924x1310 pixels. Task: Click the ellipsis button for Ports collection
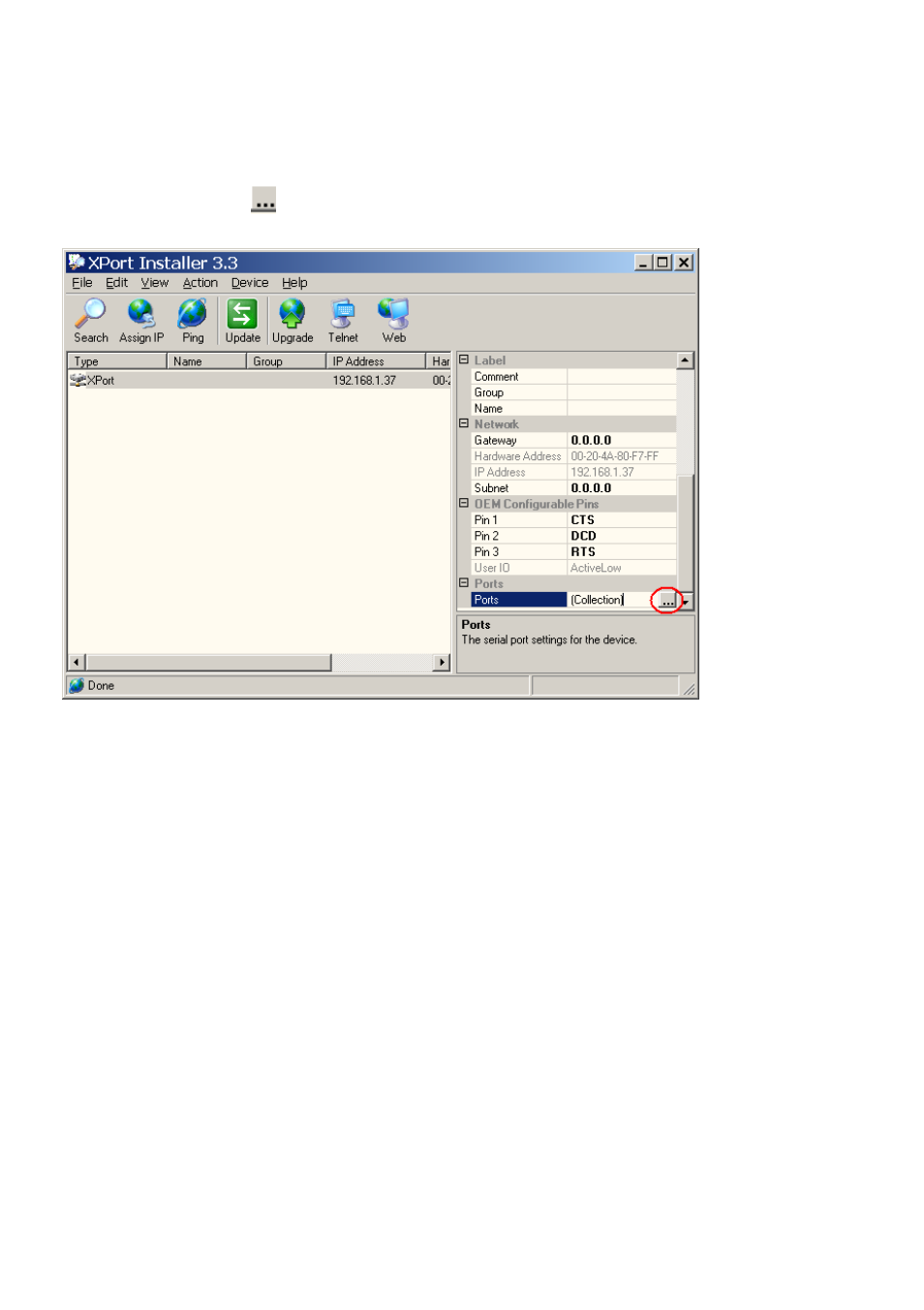click(x=667, y=601)
